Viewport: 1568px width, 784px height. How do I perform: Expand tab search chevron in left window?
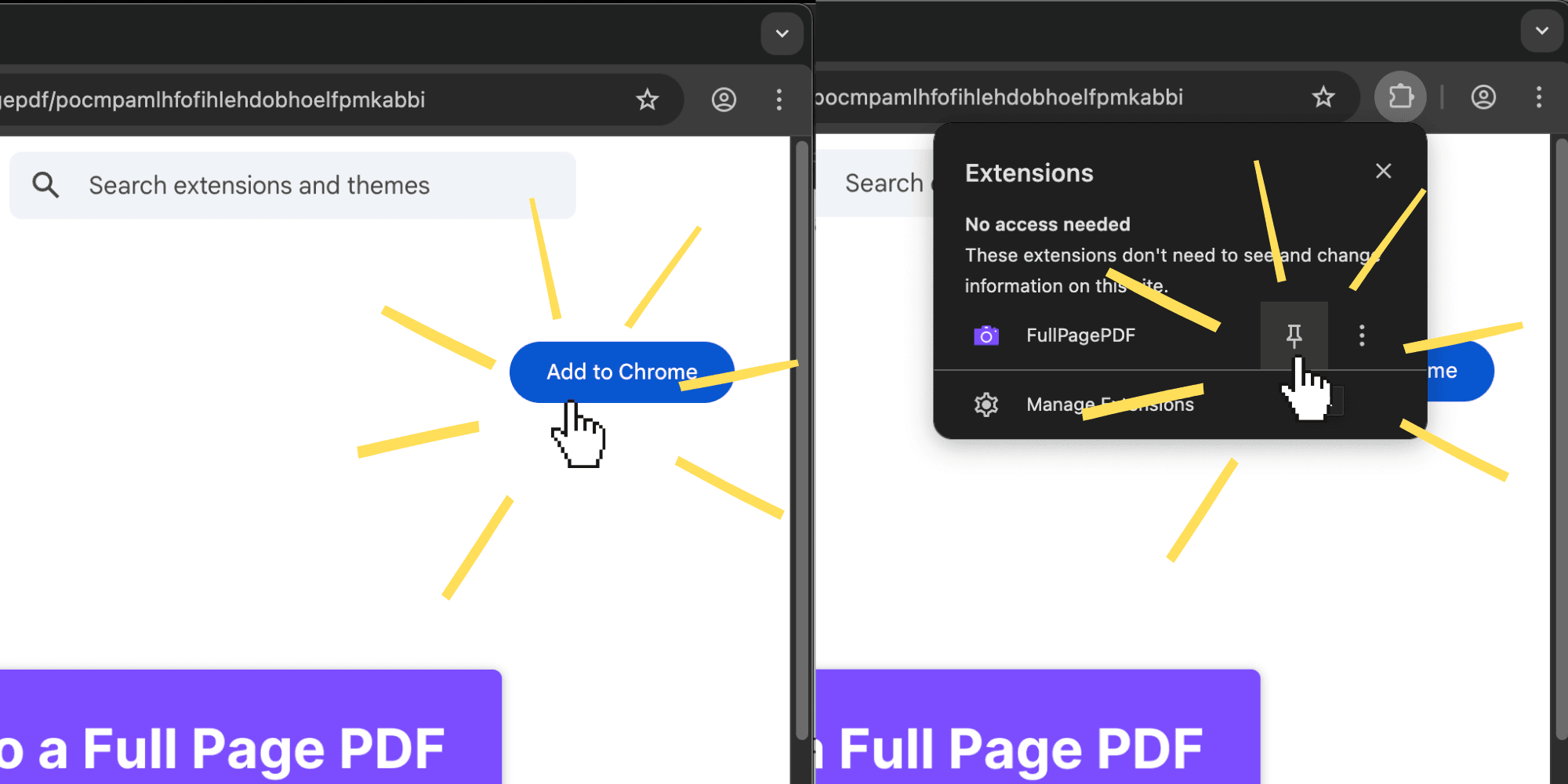[x=782, y=34]
